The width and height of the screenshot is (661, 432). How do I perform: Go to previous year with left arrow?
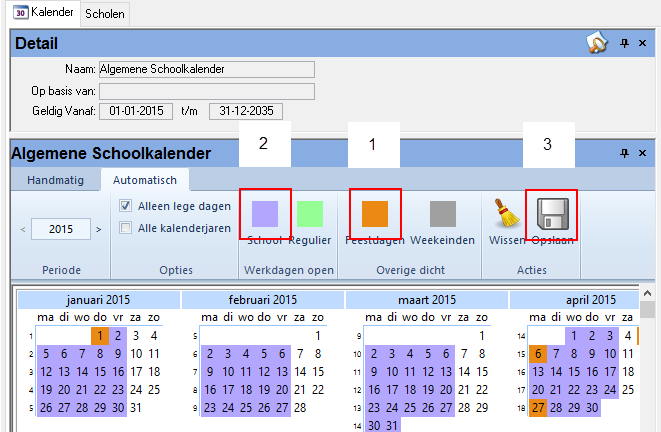(x=24, y=229)
